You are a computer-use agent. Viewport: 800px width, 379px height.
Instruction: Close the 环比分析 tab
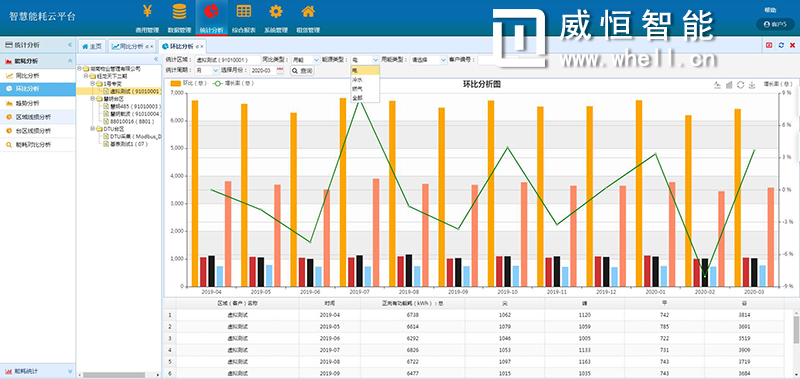[x=202, y=46]
